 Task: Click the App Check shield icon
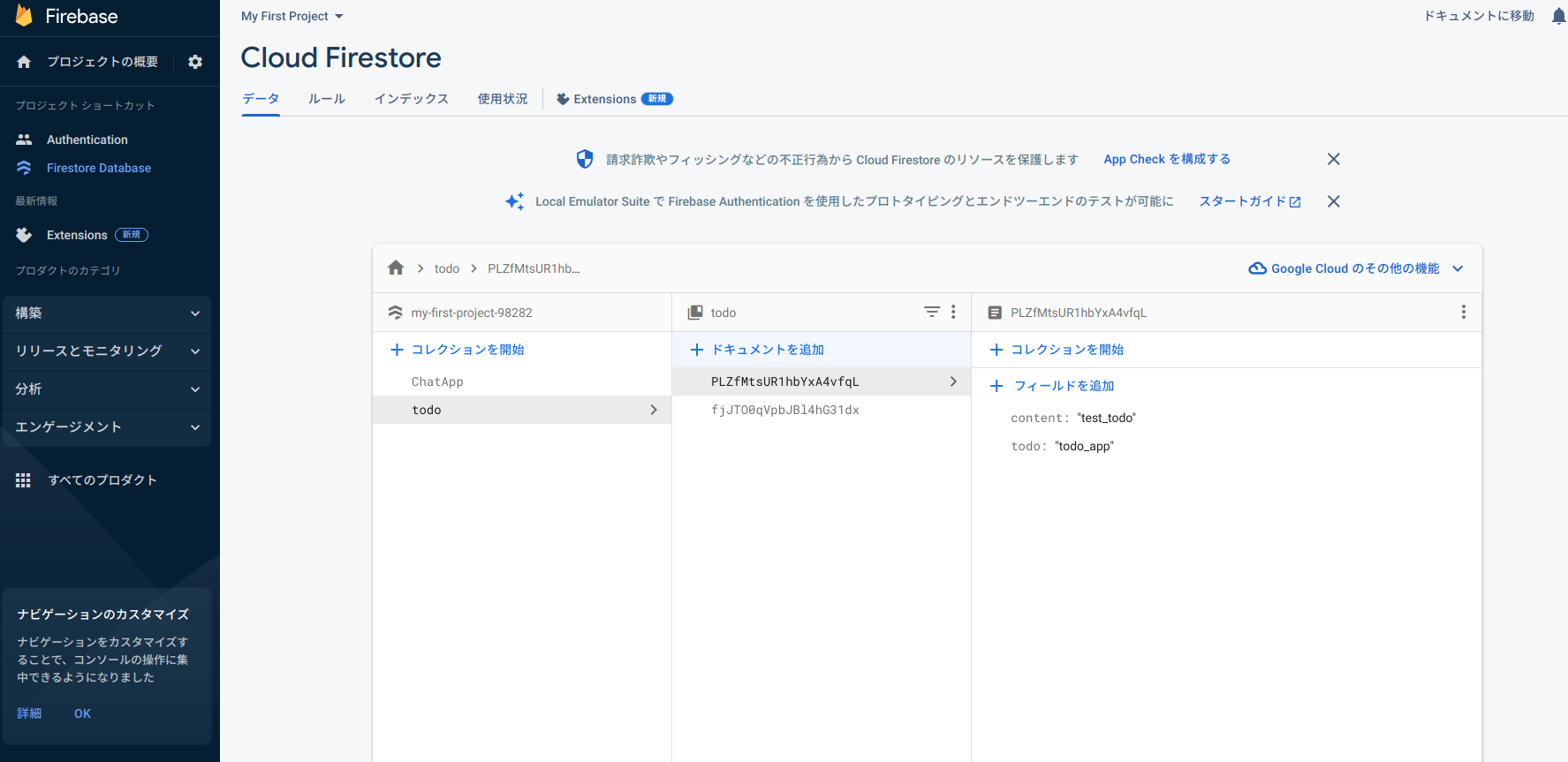click(x=585, y=159)
